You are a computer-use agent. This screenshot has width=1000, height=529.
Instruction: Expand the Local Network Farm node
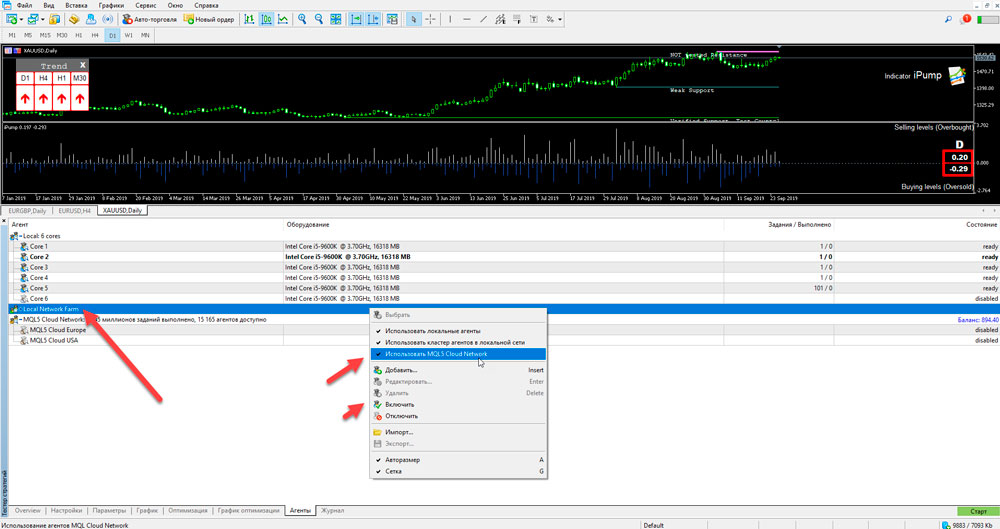pyautogui.click(x=20, y=309)
